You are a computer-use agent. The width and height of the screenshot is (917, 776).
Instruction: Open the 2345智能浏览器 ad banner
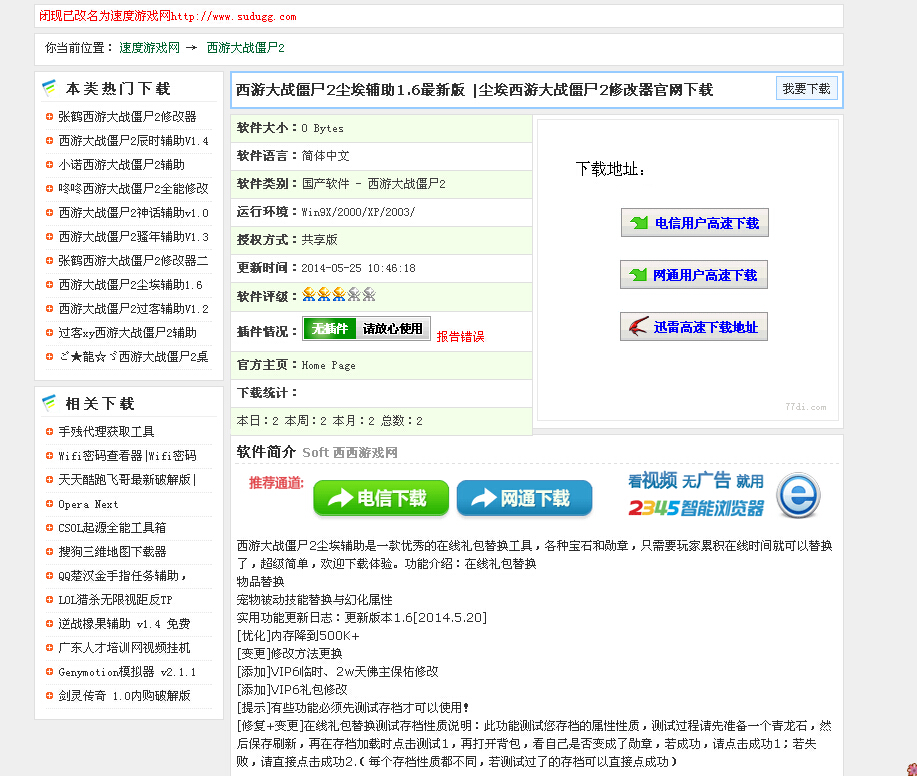click(724, 496)
